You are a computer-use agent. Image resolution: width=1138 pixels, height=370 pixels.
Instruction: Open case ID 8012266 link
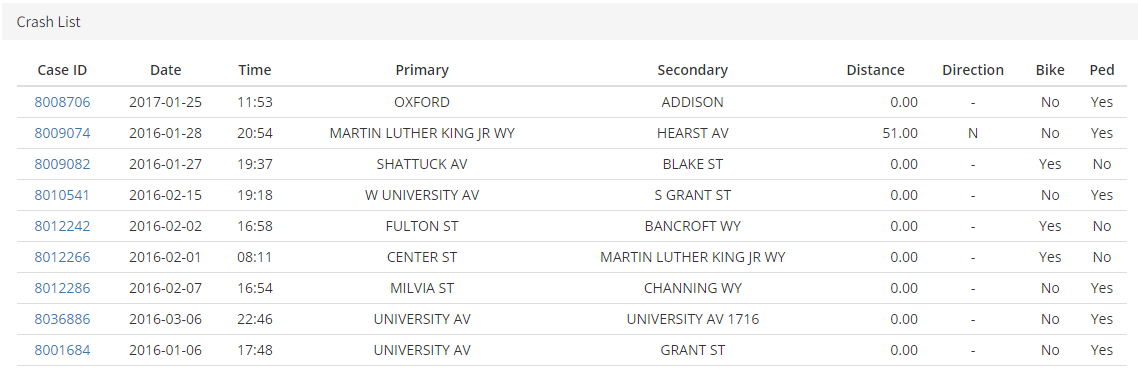point(62,258)
